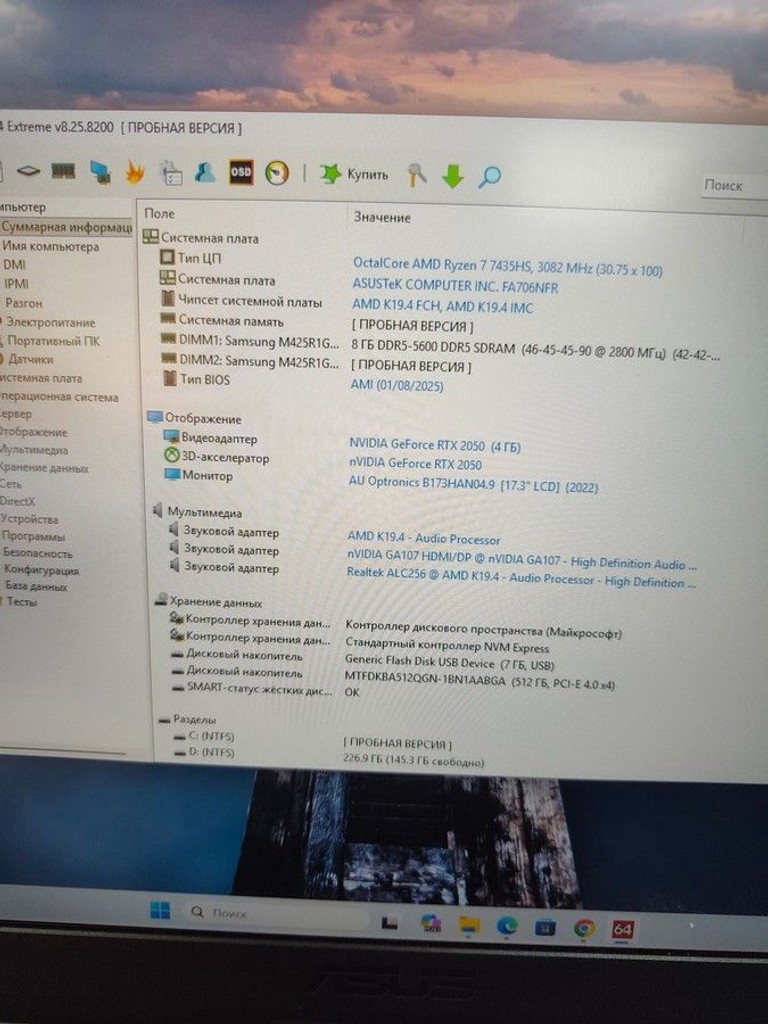Open the report checklist toolbar icon

(171, 173)
